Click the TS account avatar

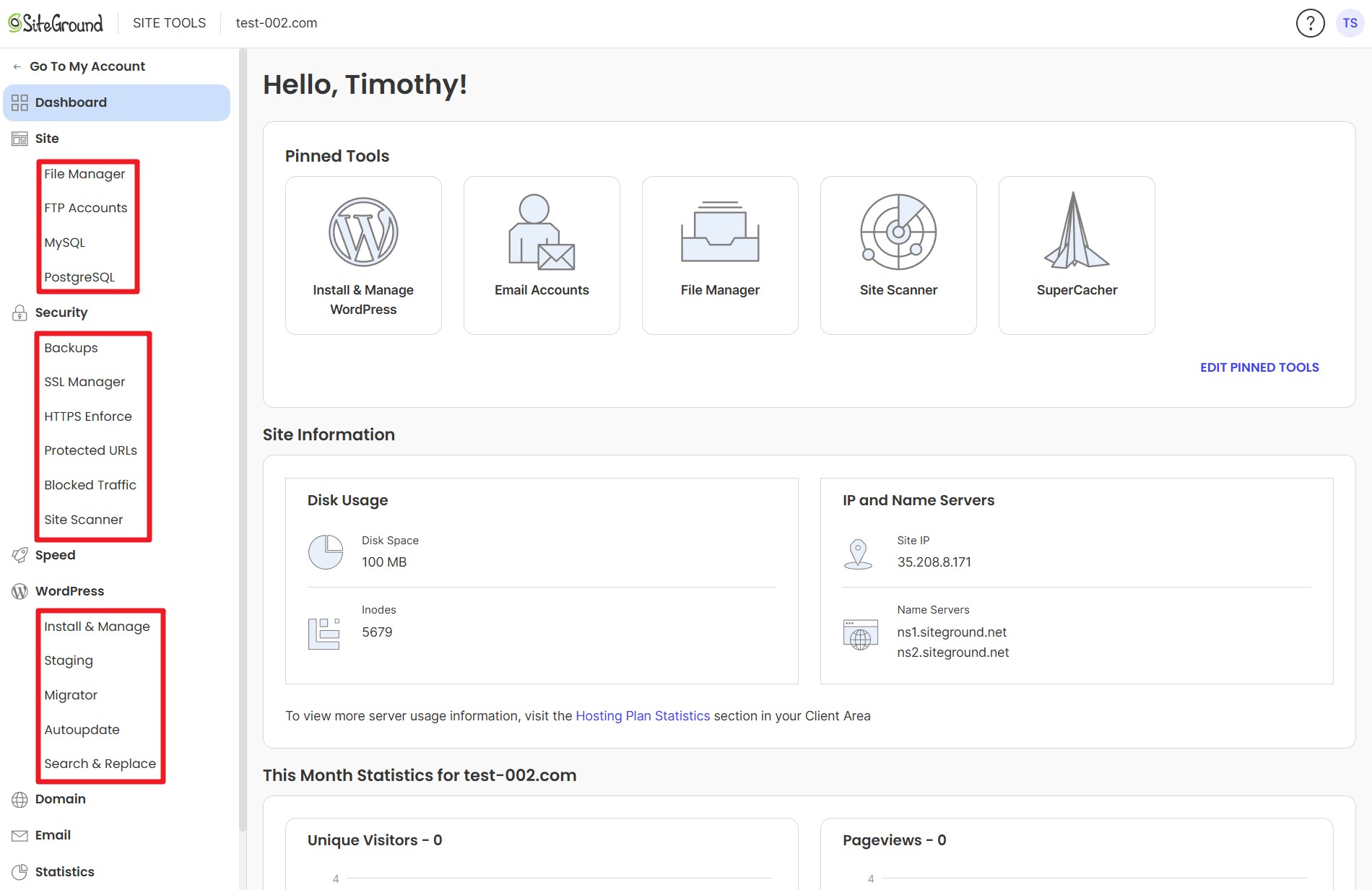pos(1350,22)
